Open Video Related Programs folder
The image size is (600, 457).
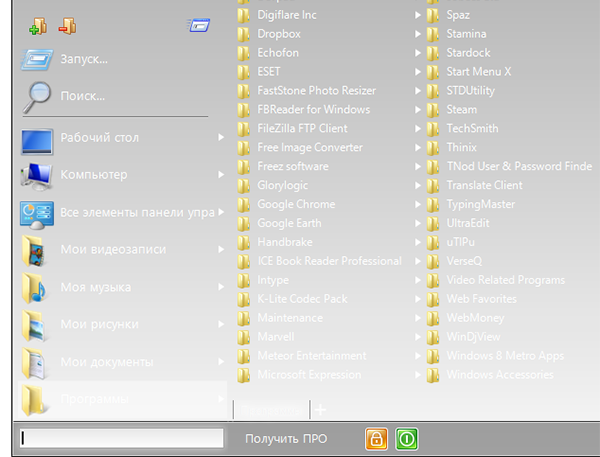coord(512,280)
